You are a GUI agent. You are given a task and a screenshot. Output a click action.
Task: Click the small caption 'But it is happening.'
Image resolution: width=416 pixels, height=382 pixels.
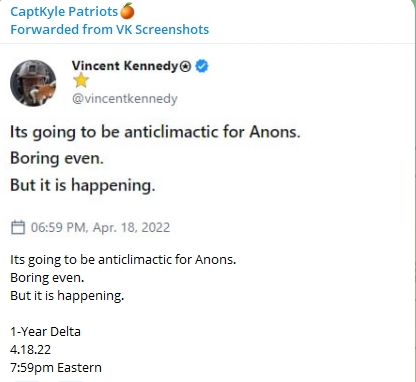67,296
